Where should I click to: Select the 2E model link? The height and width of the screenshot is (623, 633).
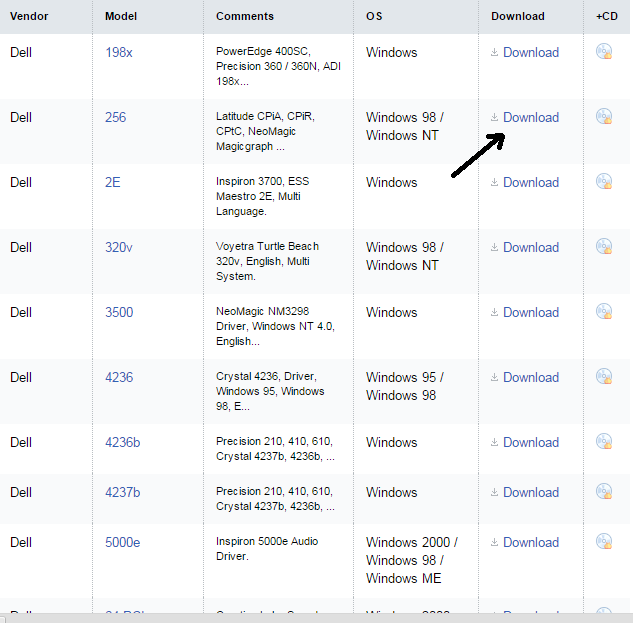pos(113,182)
